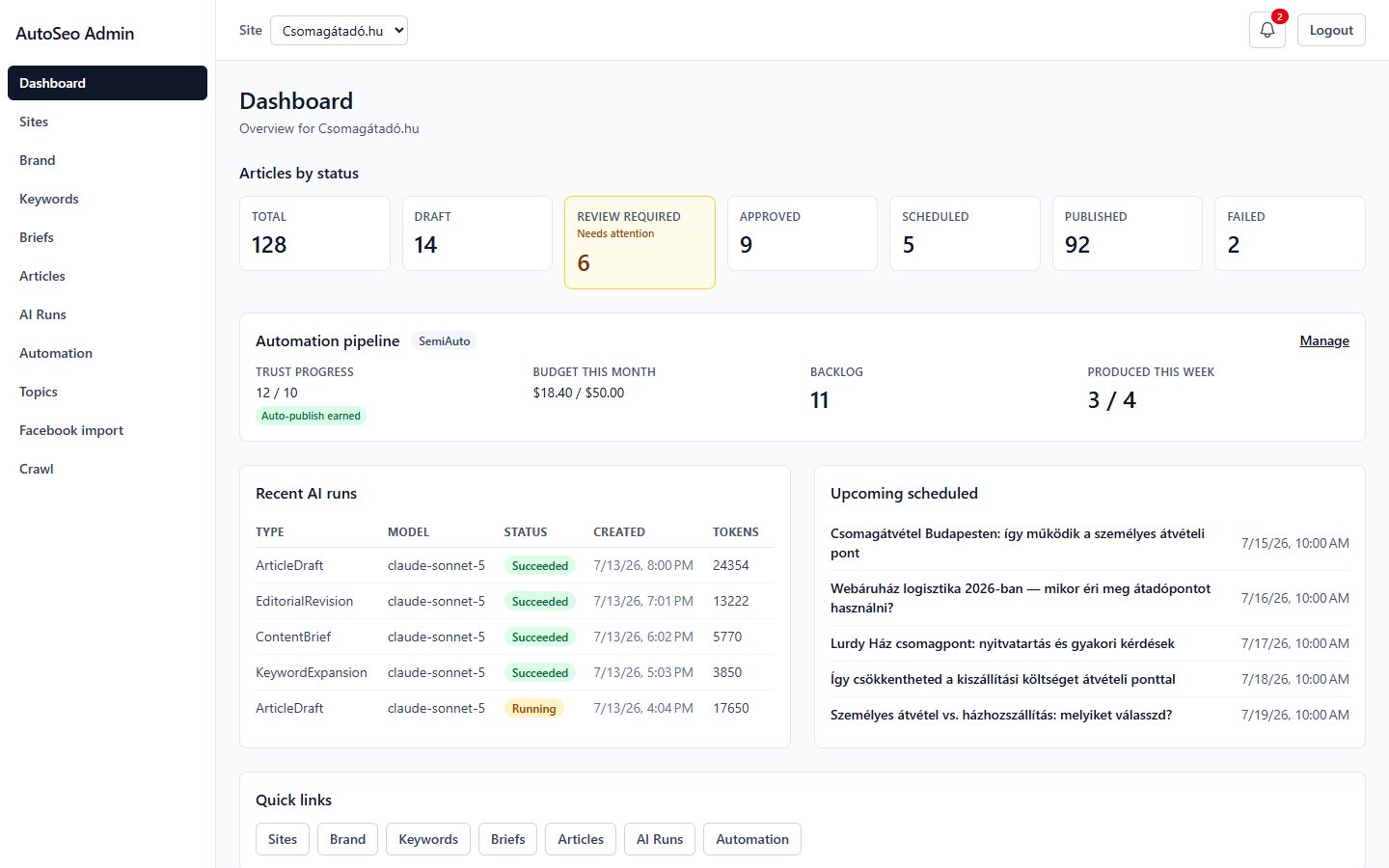Click the 7/13/26, 6:02 PM created cell
1389x868 pixels.
click(x=643, y=637)
